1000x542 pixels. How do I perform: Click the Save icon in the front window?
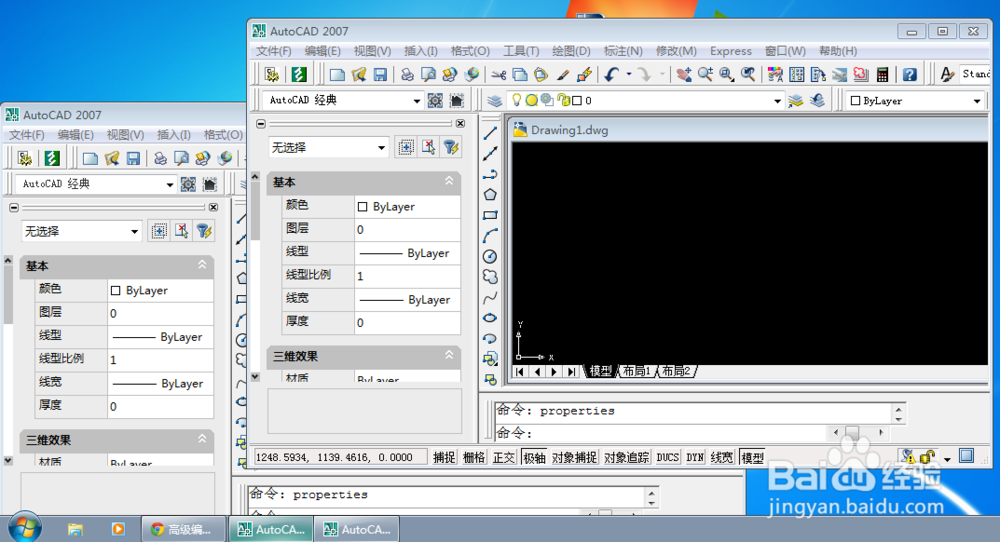coord(380,75)
